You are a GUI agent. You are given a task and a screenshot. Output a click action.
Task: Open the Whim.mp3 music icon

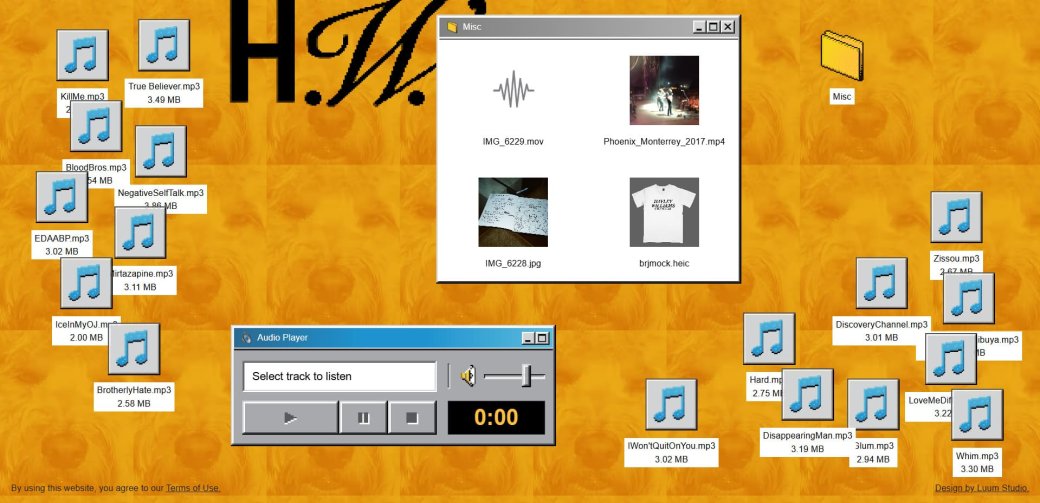pos(977,415)
